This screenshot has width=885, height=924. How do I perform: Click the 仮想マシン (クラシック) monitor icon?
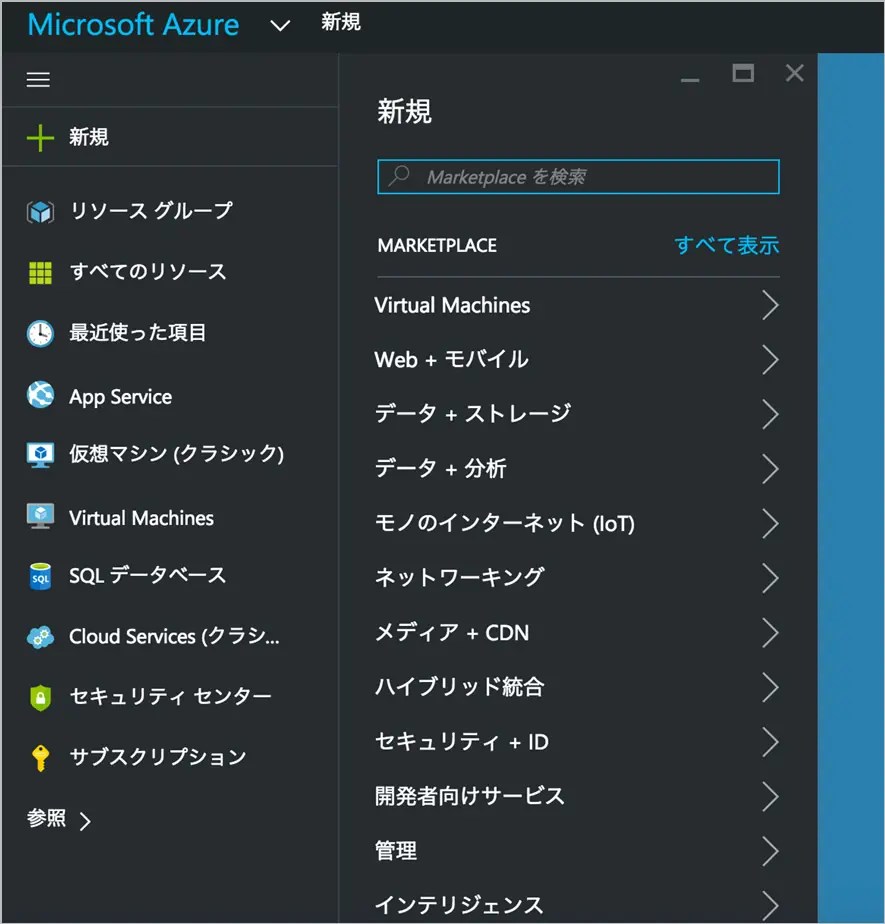pyautogui.click(x=40, y=455)
